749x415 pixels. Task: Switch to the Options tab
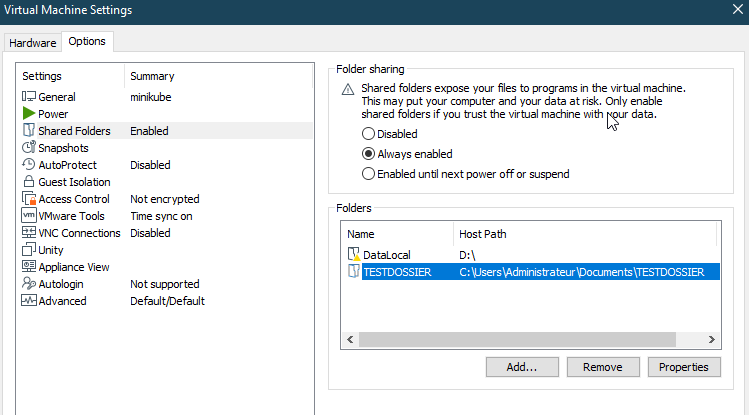87,42
